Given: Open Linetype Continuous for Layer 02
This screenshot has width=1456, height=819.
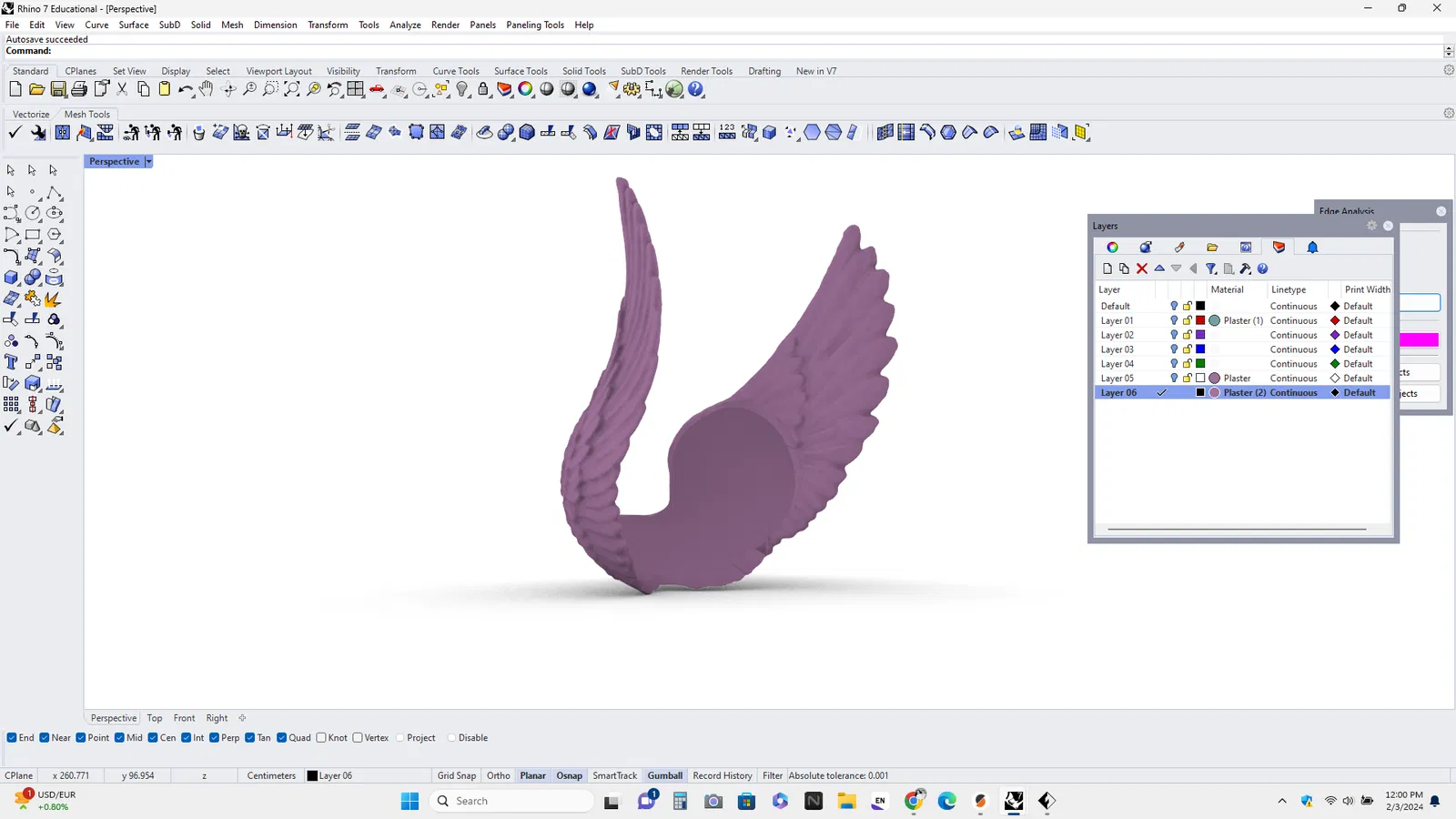Looking at the screenshot, I should 1293,335.
